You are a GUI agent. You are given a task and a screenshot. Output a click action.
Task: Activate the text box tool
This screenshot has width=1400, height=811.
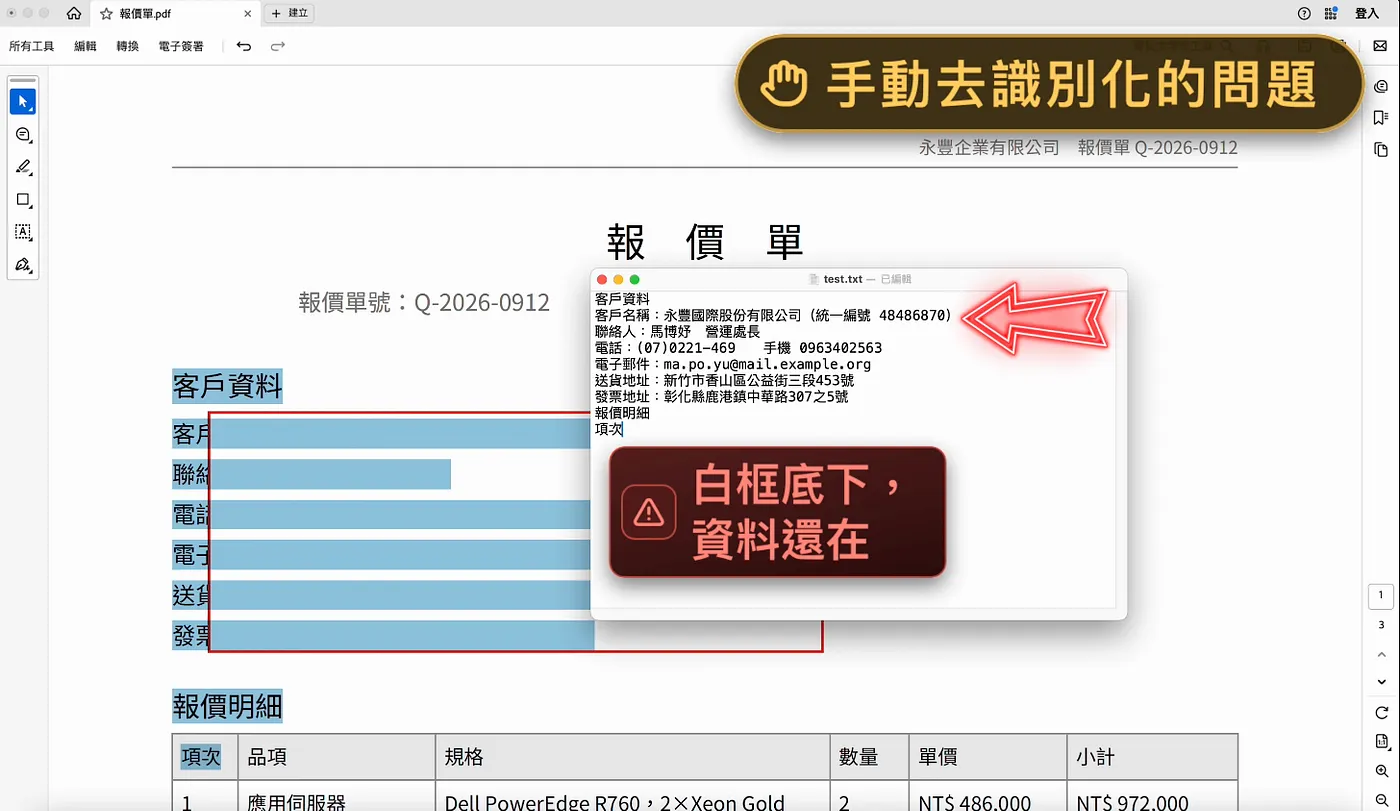(23, 232)
